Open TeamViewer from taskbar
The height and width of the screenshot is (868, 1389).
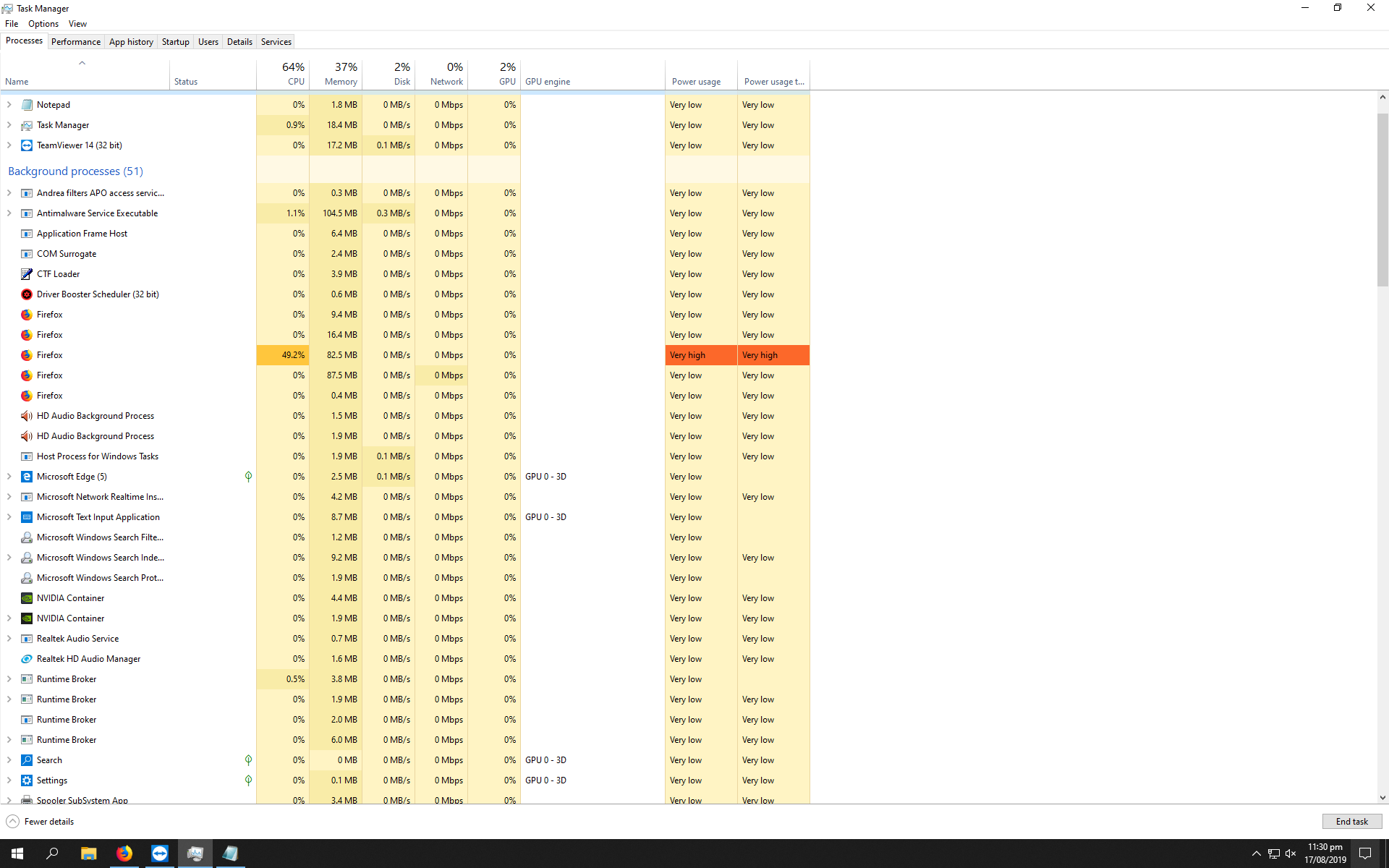tap(160, 854)
